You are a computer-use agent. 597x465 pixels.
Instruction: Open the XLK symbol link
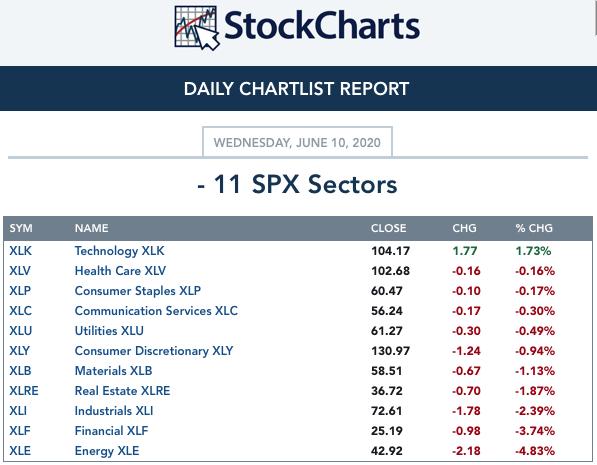pos(21,251)
